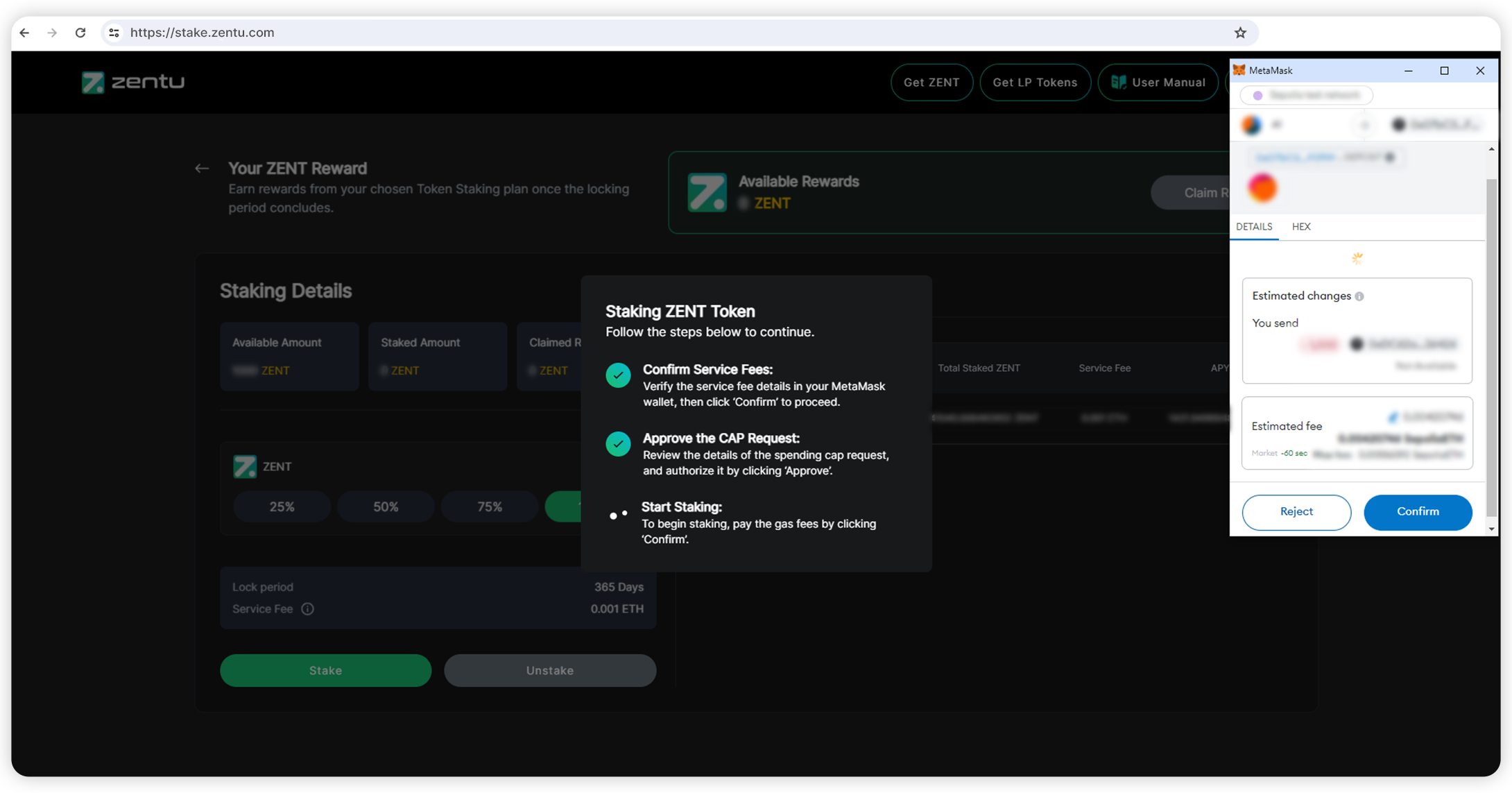Open site information icon in address bar
This screenshot has height=793, width=1512.
click(114, 33)
